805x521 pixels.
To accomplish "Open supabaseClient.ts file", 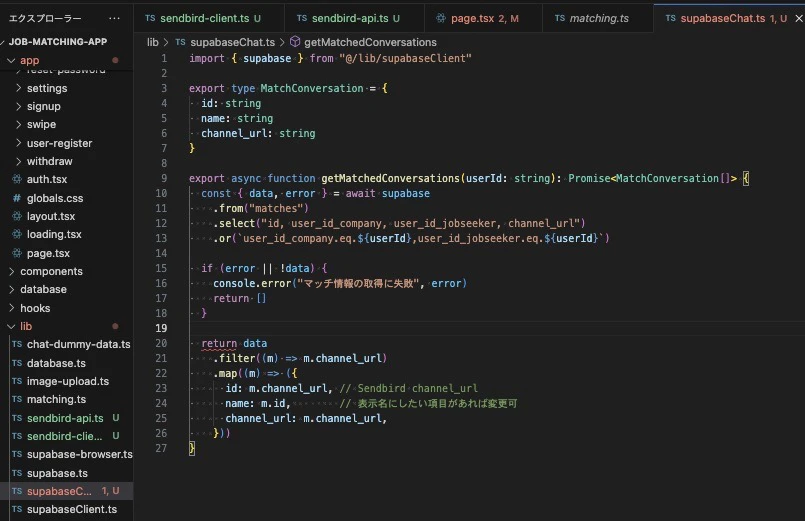I will pos(72,509).
